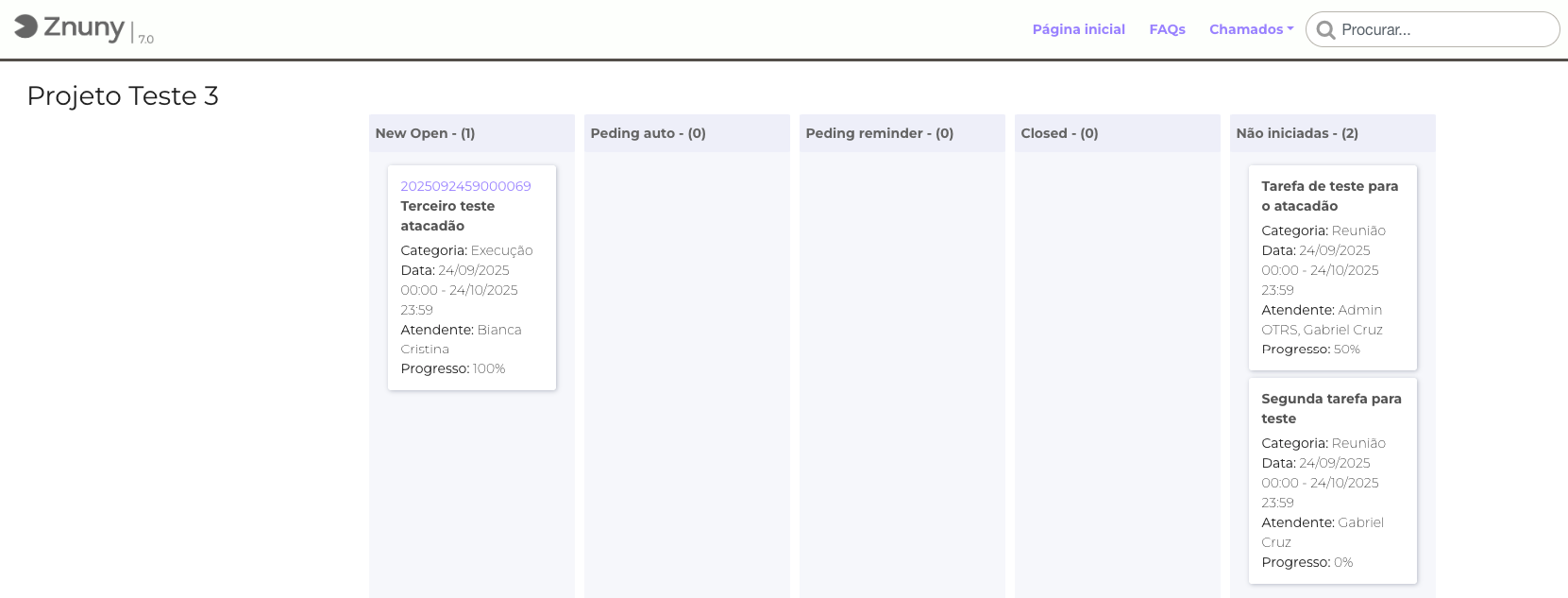Viewport: 1568px width, 598px height.
Task: Click the Peding auto - (0) column header
Action: click(687, 133)
